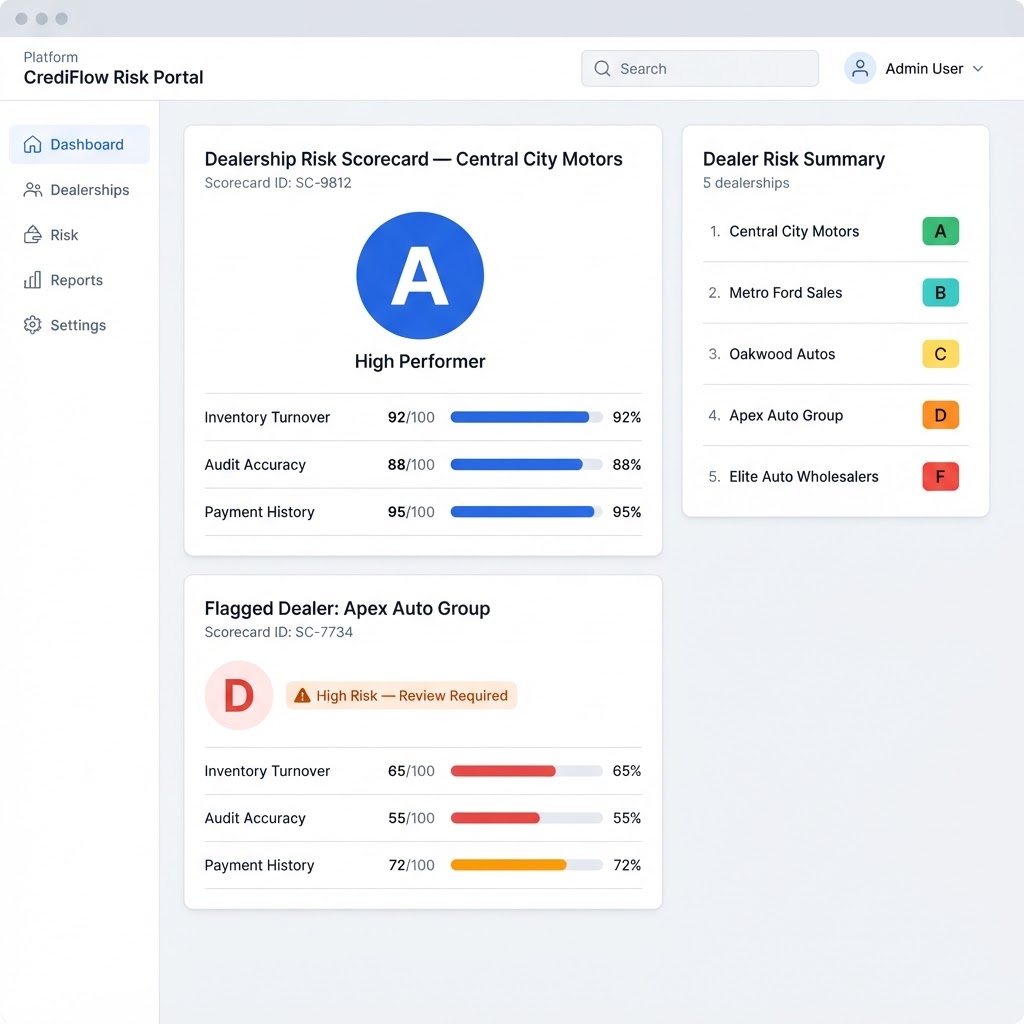Click teal B badge for Metro Ford Sales
Image resolution: width=1024 pixels, height=1024 pixels.
[940, 293]
